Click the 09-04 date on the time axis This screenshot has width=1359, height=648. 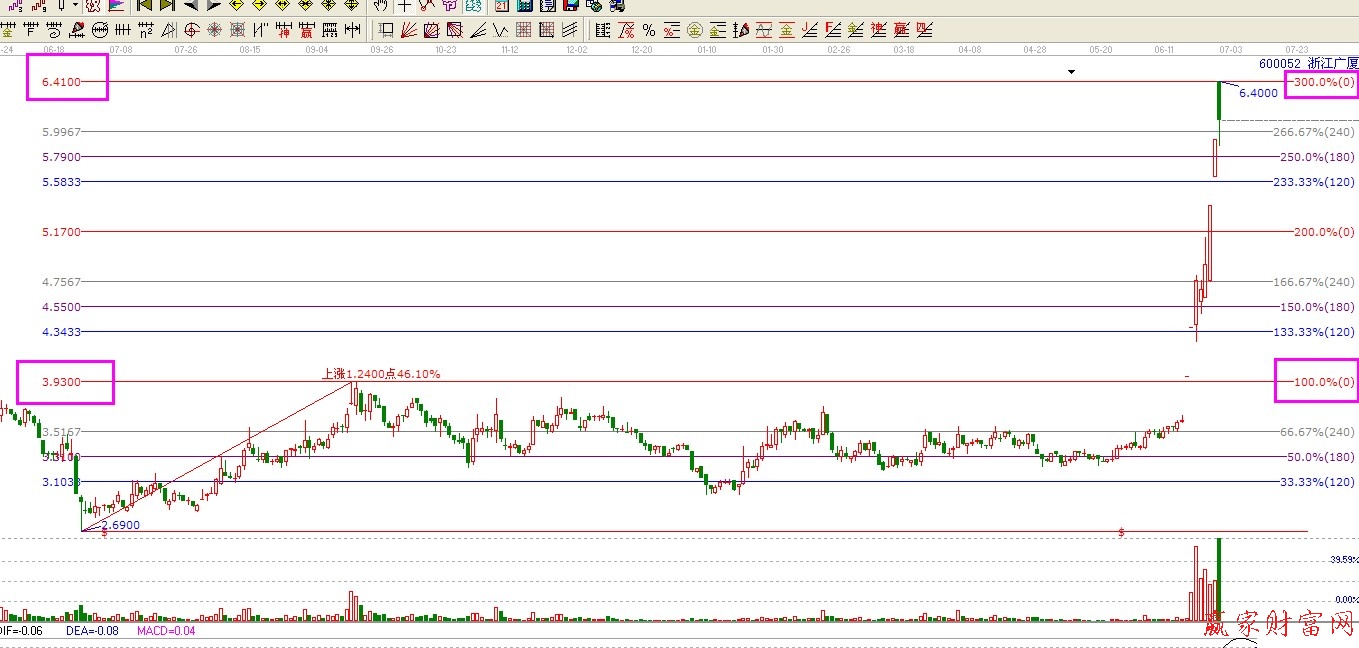click(317, 48)
